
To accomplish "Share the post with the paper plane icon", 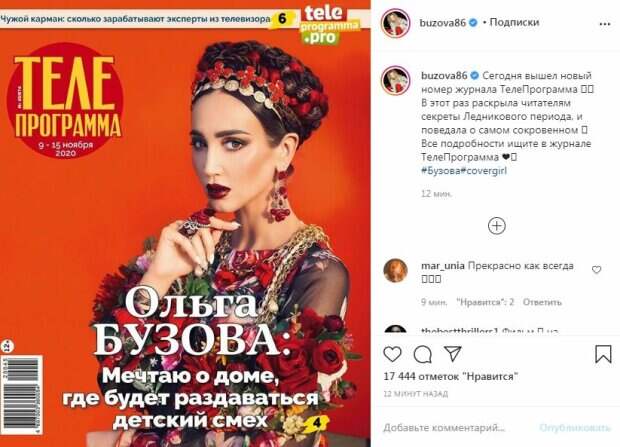I will (x=453, y=354).
